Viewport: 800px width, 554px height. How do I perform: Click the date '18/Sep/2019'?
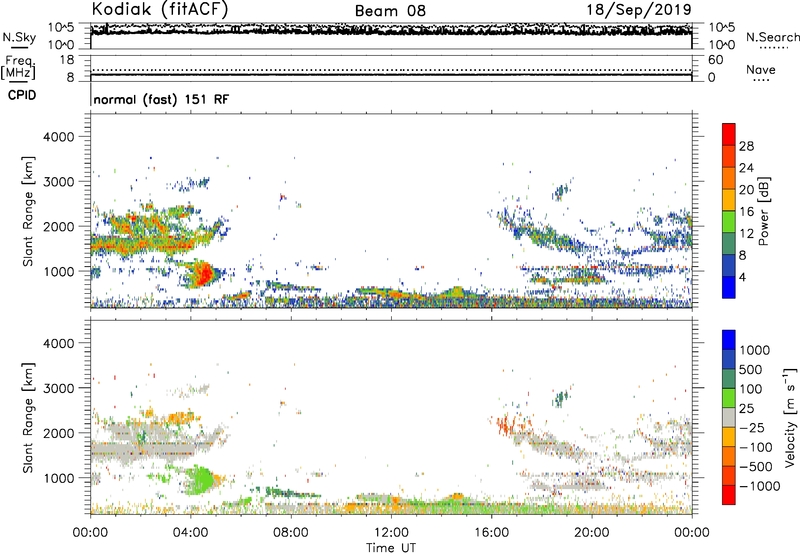[x=639, y=10]
